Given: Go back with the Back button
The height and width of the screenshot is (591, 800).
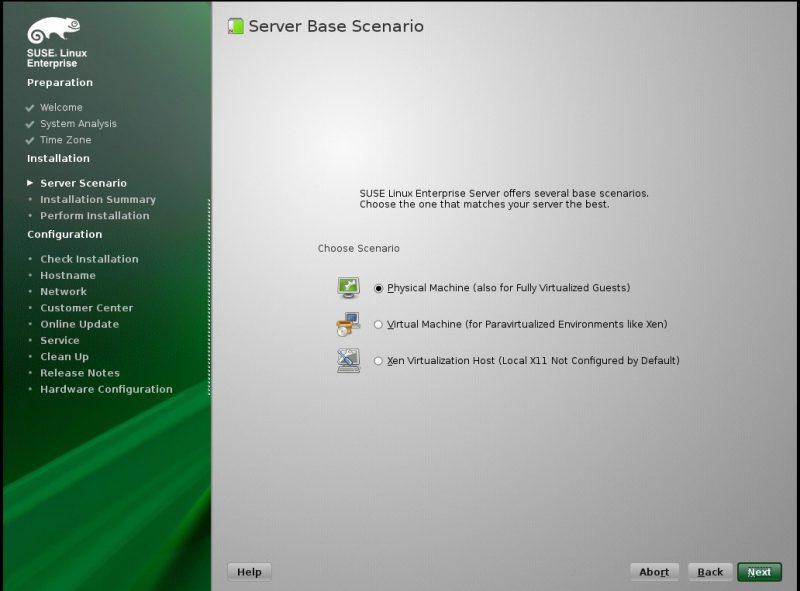Looking at the screenshot, I should pyautogui.click(x=710, y=572).
